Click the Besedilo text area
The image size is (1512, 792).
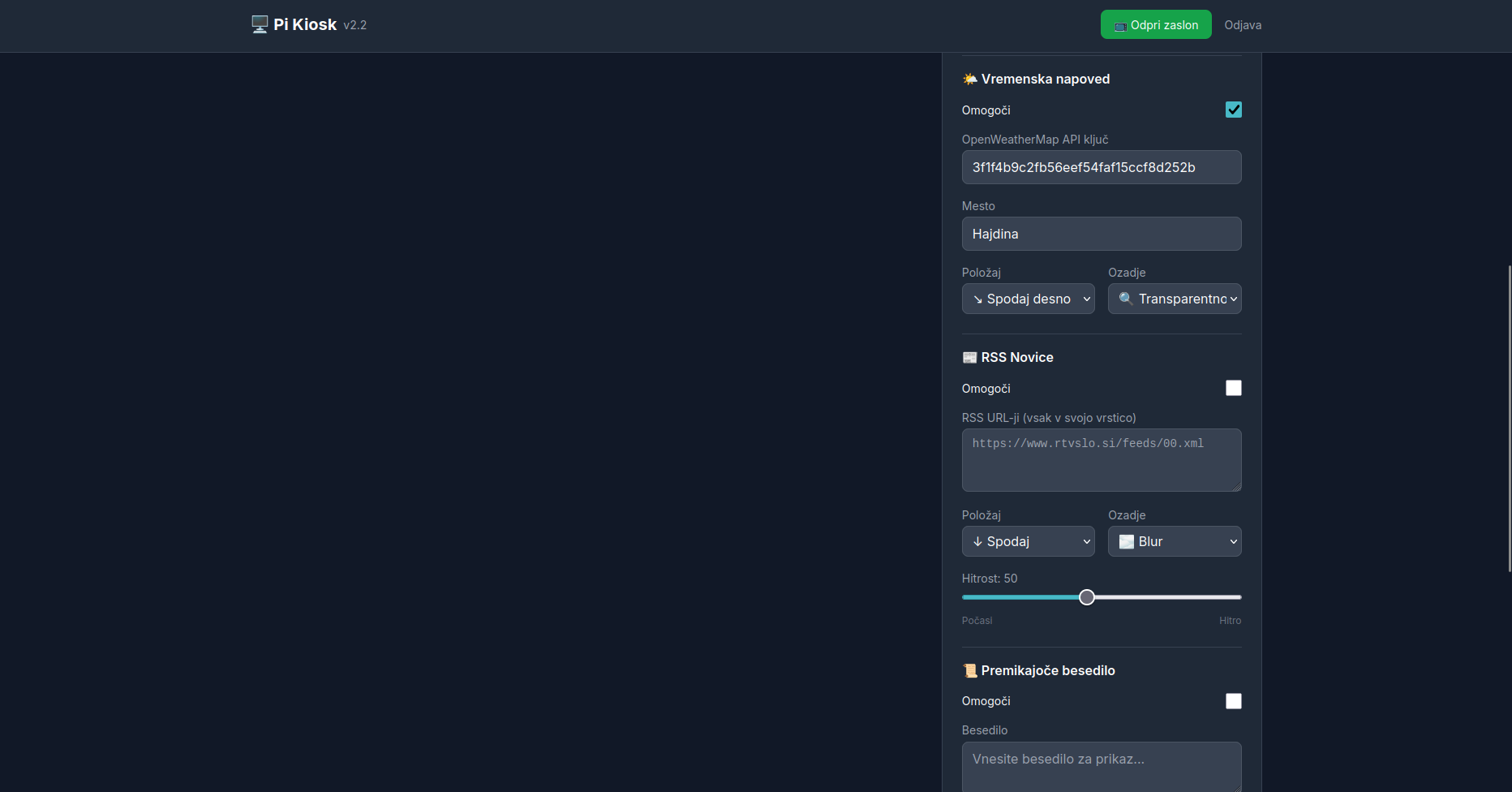point(1101,765)
